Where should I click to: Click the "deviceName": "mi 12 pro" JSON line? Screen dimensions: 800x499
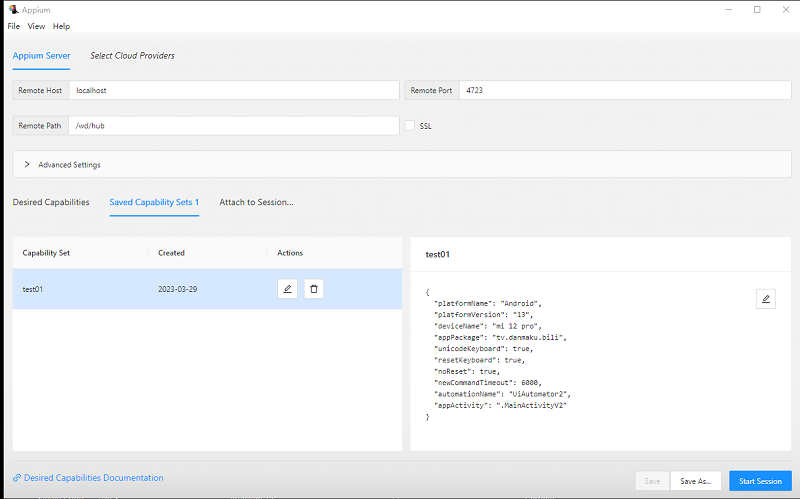(488, 326)
